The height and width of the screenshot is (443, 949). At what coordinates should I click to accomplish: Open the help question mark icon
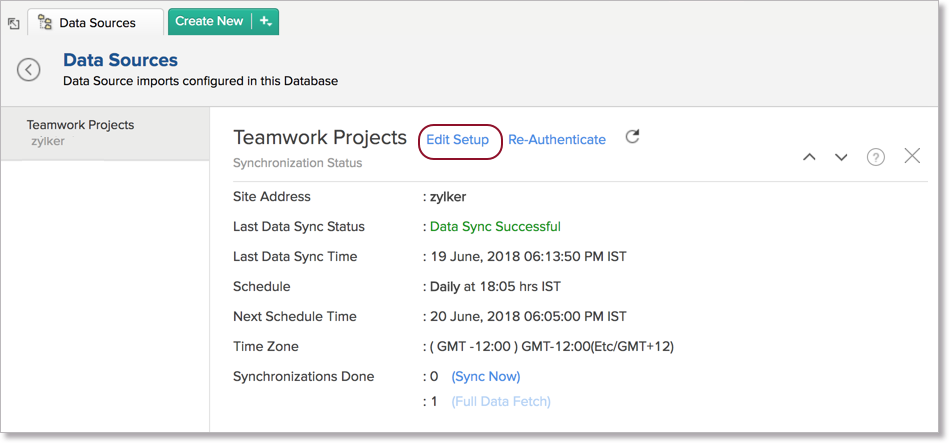coord(876,157)
